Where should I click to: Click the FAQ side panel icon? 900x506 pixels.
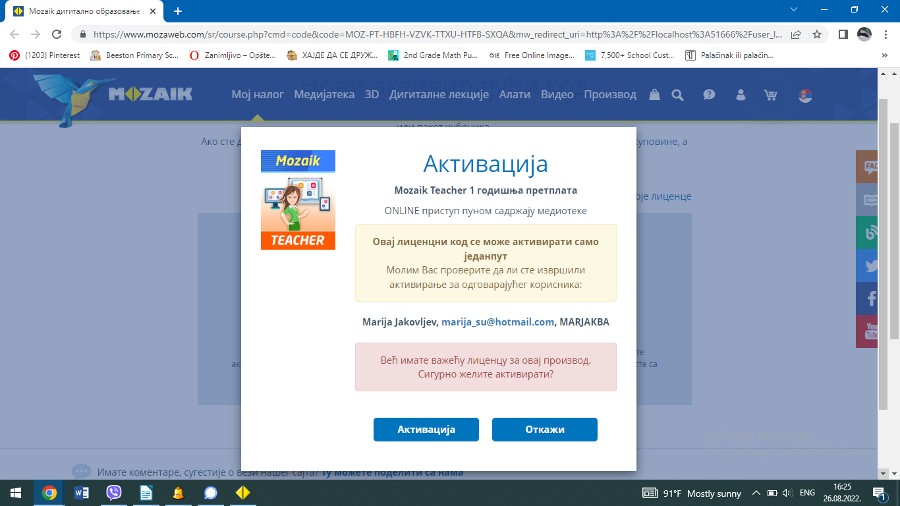(x=867, y=166)
